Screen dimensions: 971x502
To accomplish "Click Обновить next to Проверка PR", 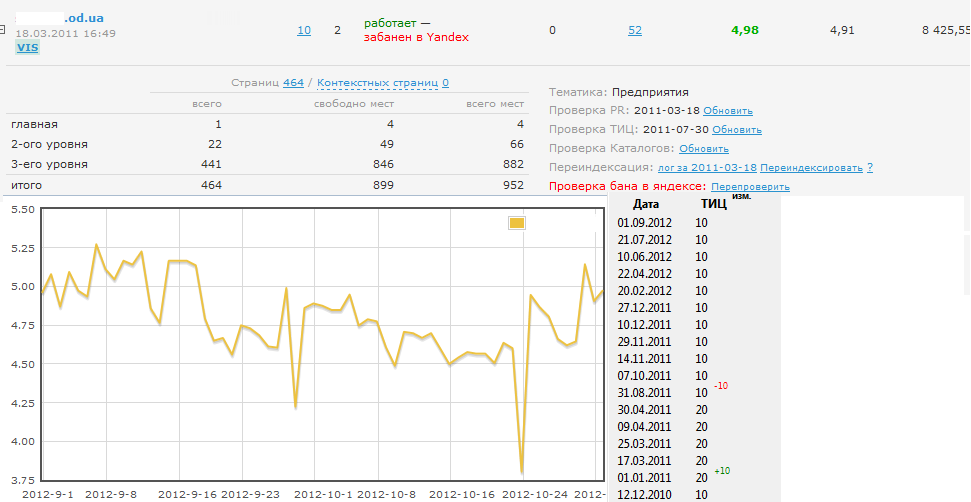I will [728, 111].
